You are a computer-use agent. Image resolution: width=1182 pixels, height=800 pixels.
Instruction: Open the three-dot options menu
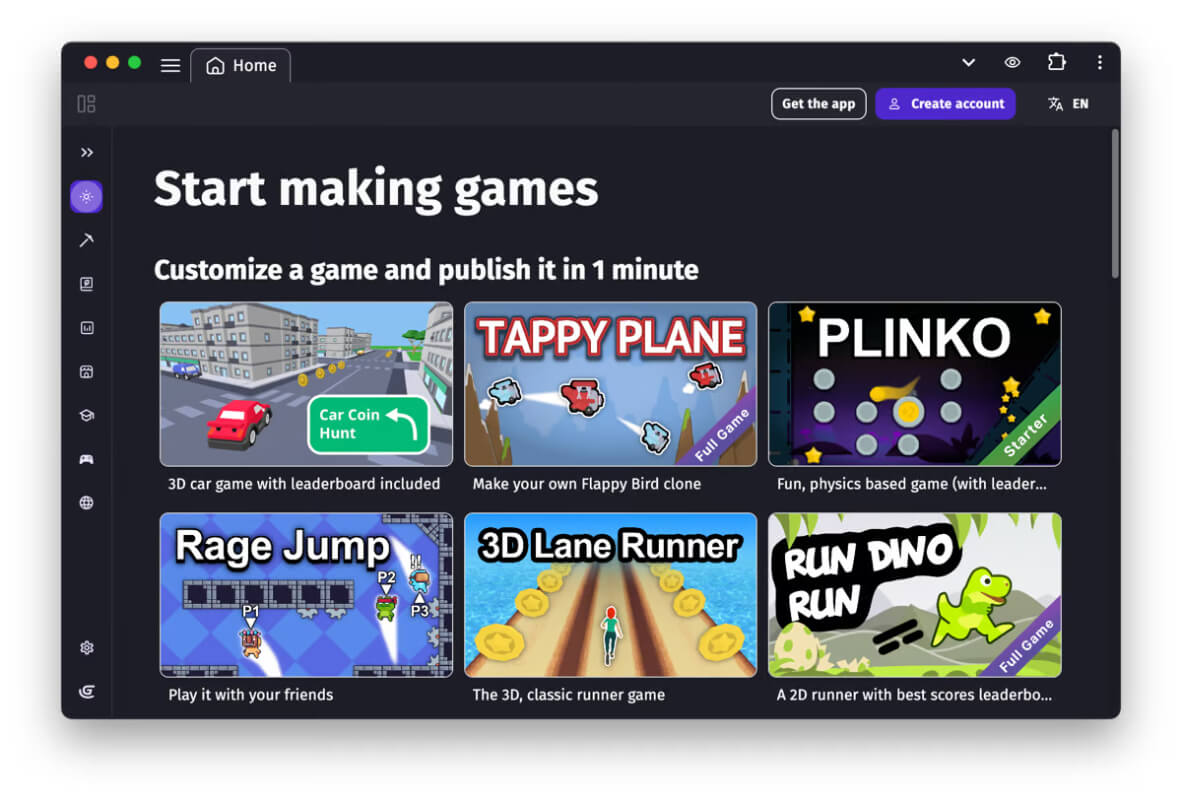click(1100, 63)
